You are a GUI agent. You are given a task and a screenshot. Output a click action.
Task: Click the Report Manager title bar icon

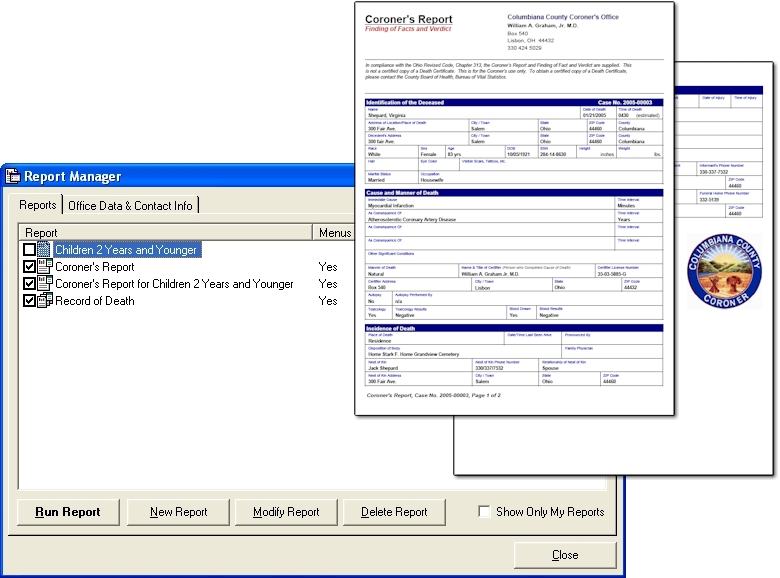coord(12,176)
